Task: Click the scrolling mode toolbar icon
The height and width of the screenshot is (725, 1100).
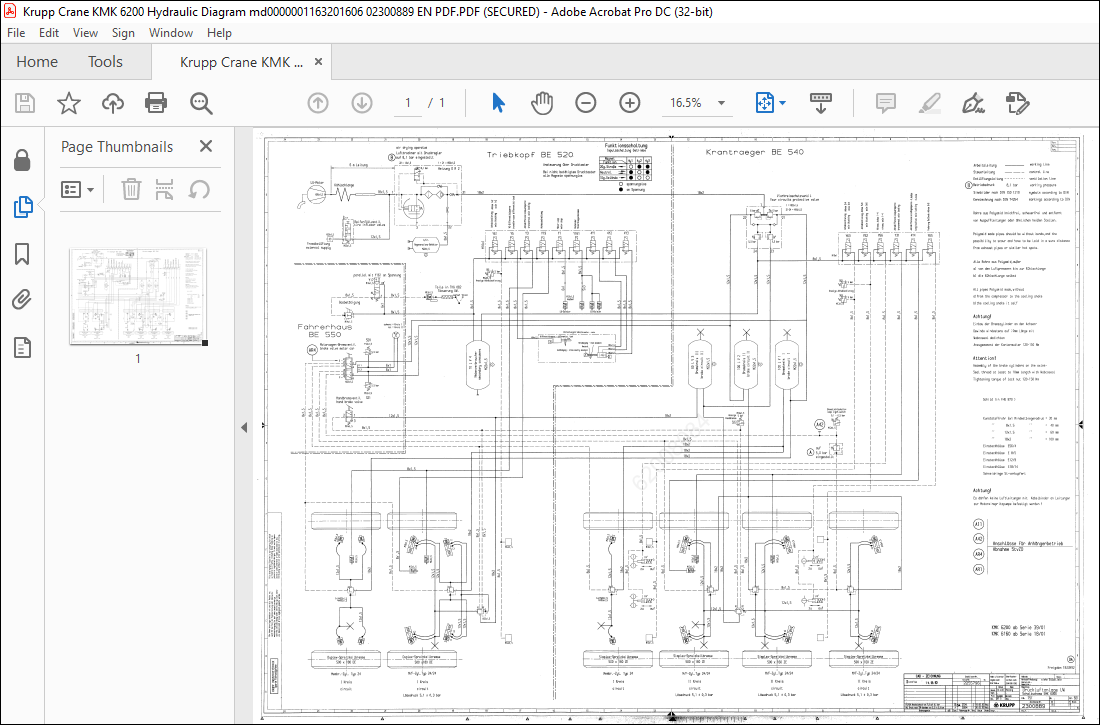Action: 820,103
